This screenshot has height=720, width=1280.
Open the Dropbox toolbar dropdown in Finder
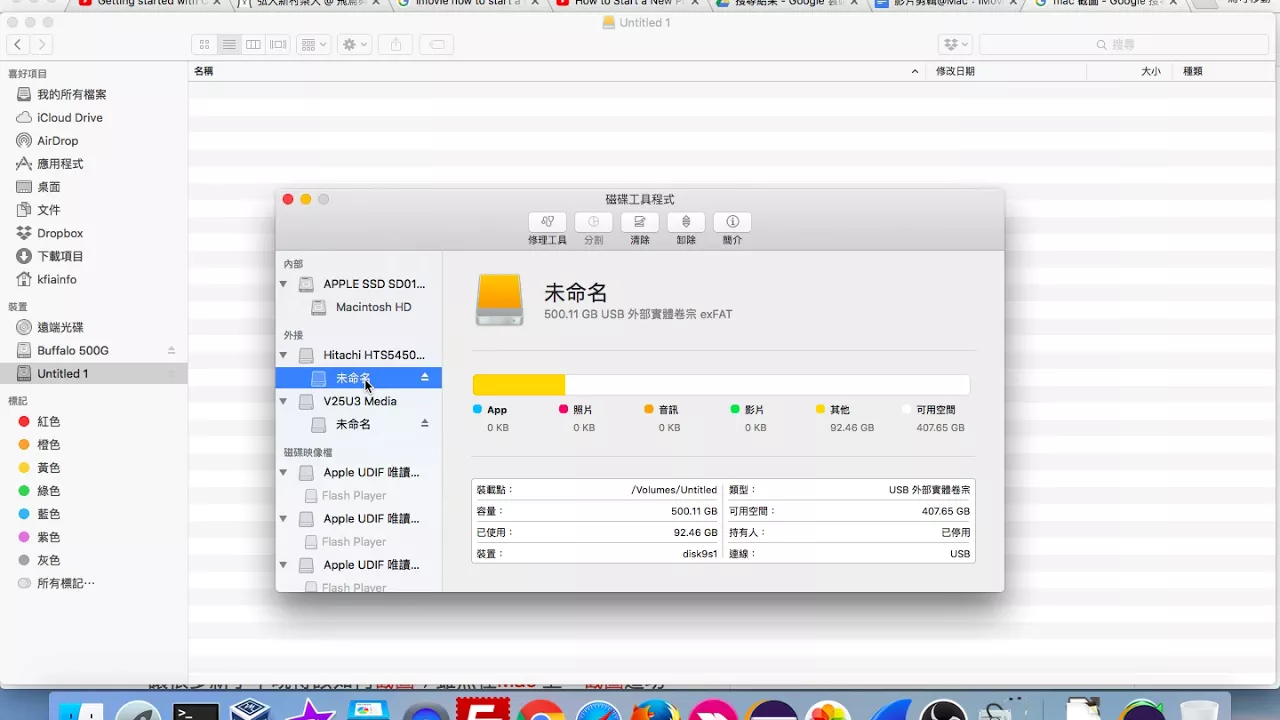click(x=956, y=44)
